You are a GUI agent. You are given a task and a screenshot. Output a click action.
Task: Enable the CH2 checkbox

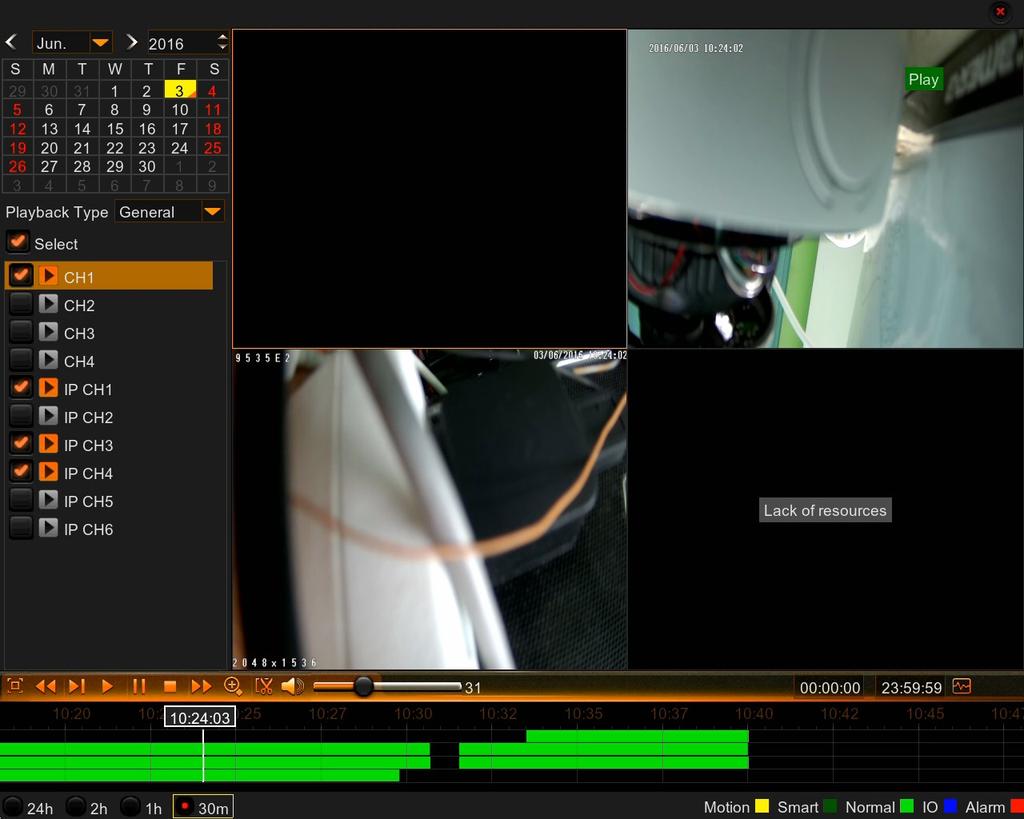(20, 304)
